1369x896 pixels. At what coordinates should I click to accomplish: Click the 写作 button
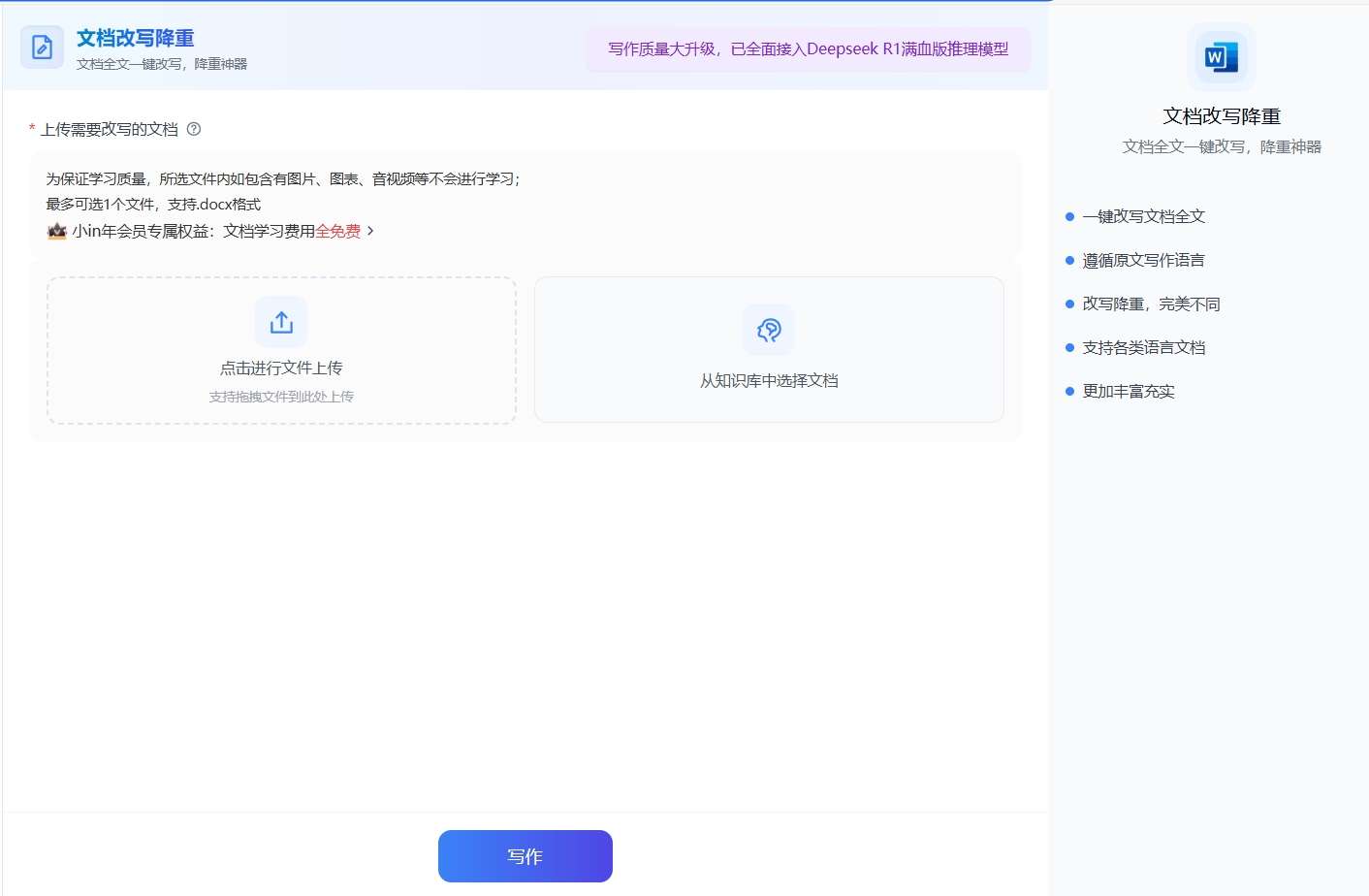click(525, 856)
